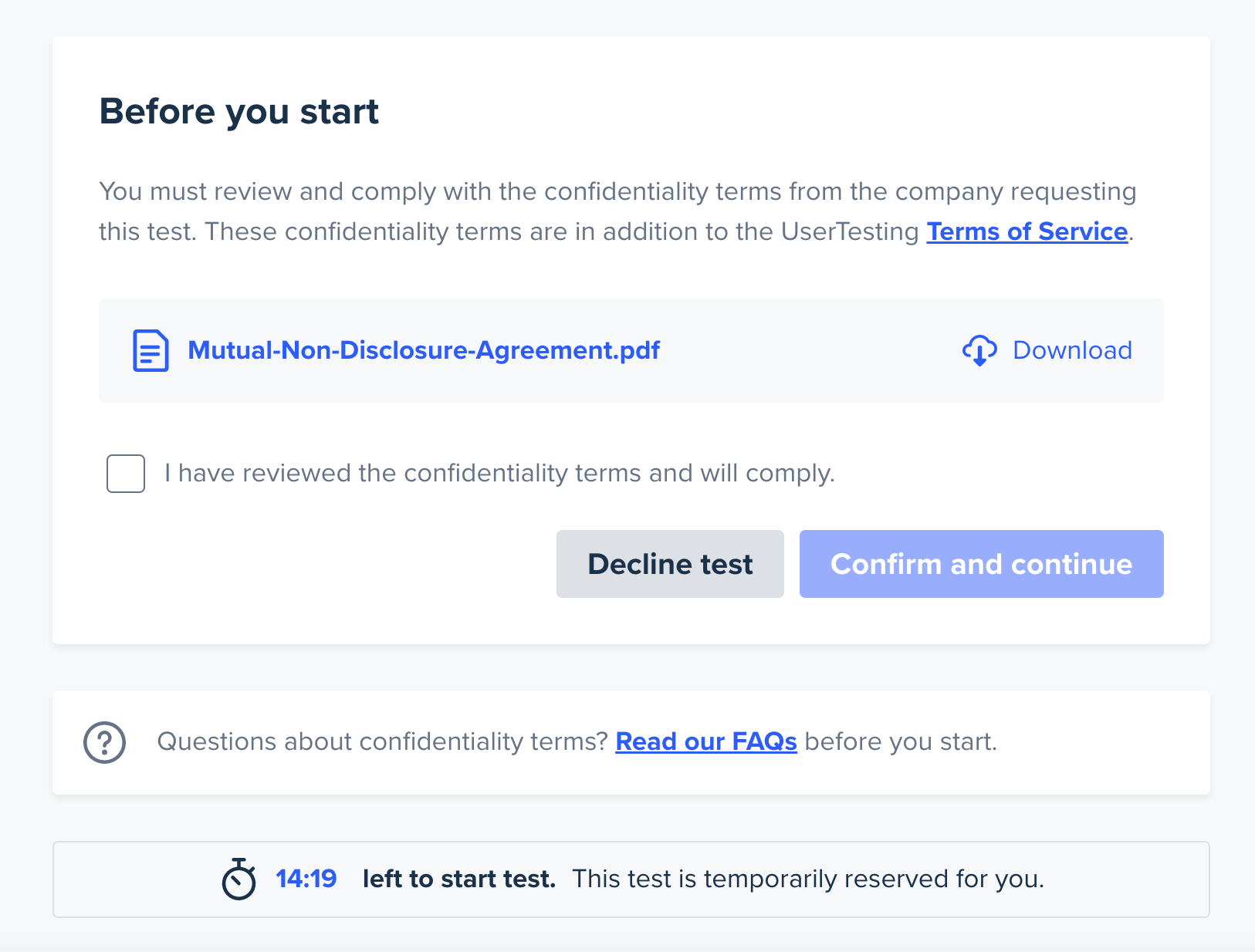Image resolution: width=1255 pixels, height=952 pixels.
Task: Tick the confidentiality terms compliance checkbox
Action: [x=126, y=474]
